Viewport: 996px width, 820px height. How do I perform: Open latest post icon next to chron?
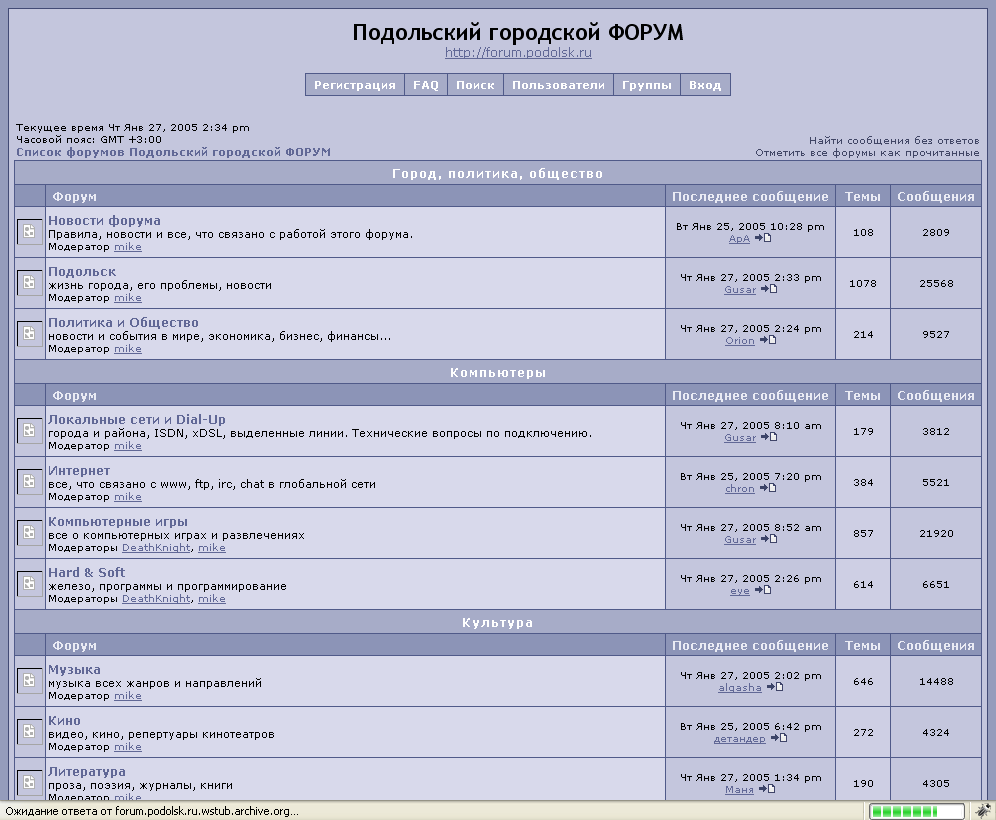click(768, 489)
